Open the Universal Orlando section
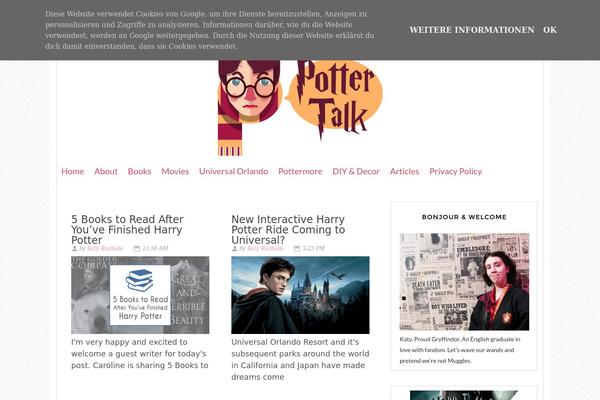Viewport: 600px width, 400px height. [x=233, y=171]
